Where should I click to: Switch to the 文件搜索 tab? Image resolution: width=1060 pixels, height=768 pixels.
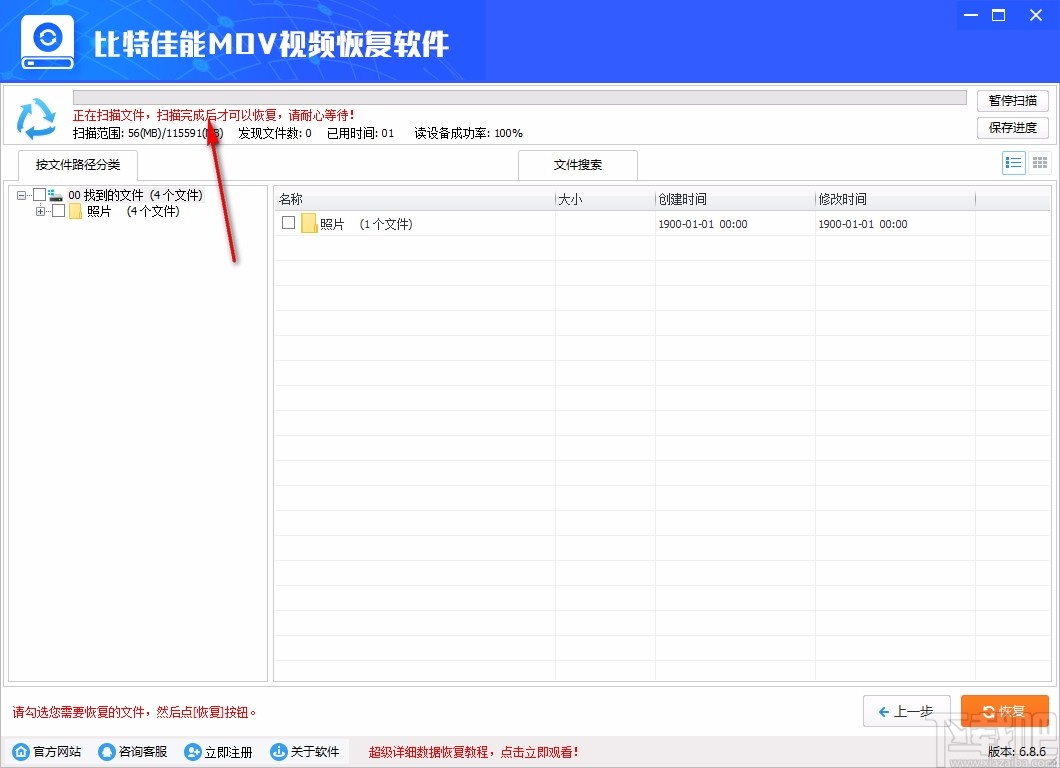coord(577,164)
